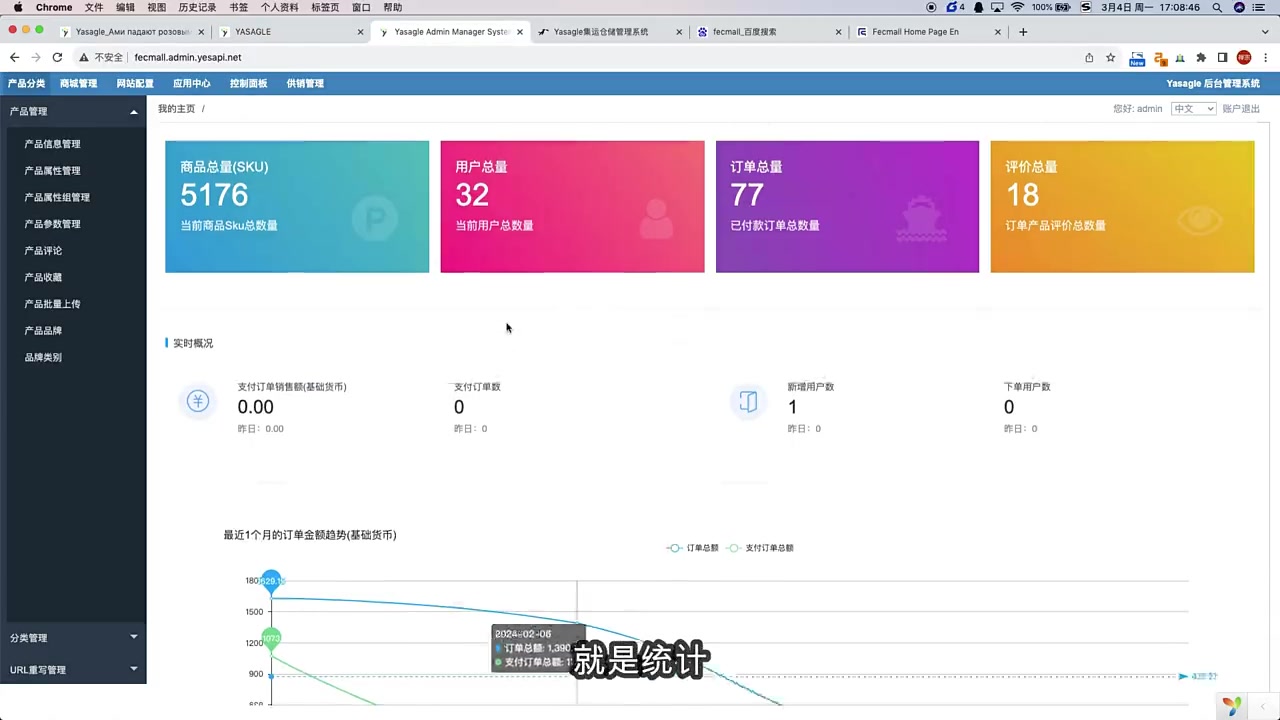Open a new browser tab
The width and height of the screenshot is (1280, 720).
(1023, 32)
